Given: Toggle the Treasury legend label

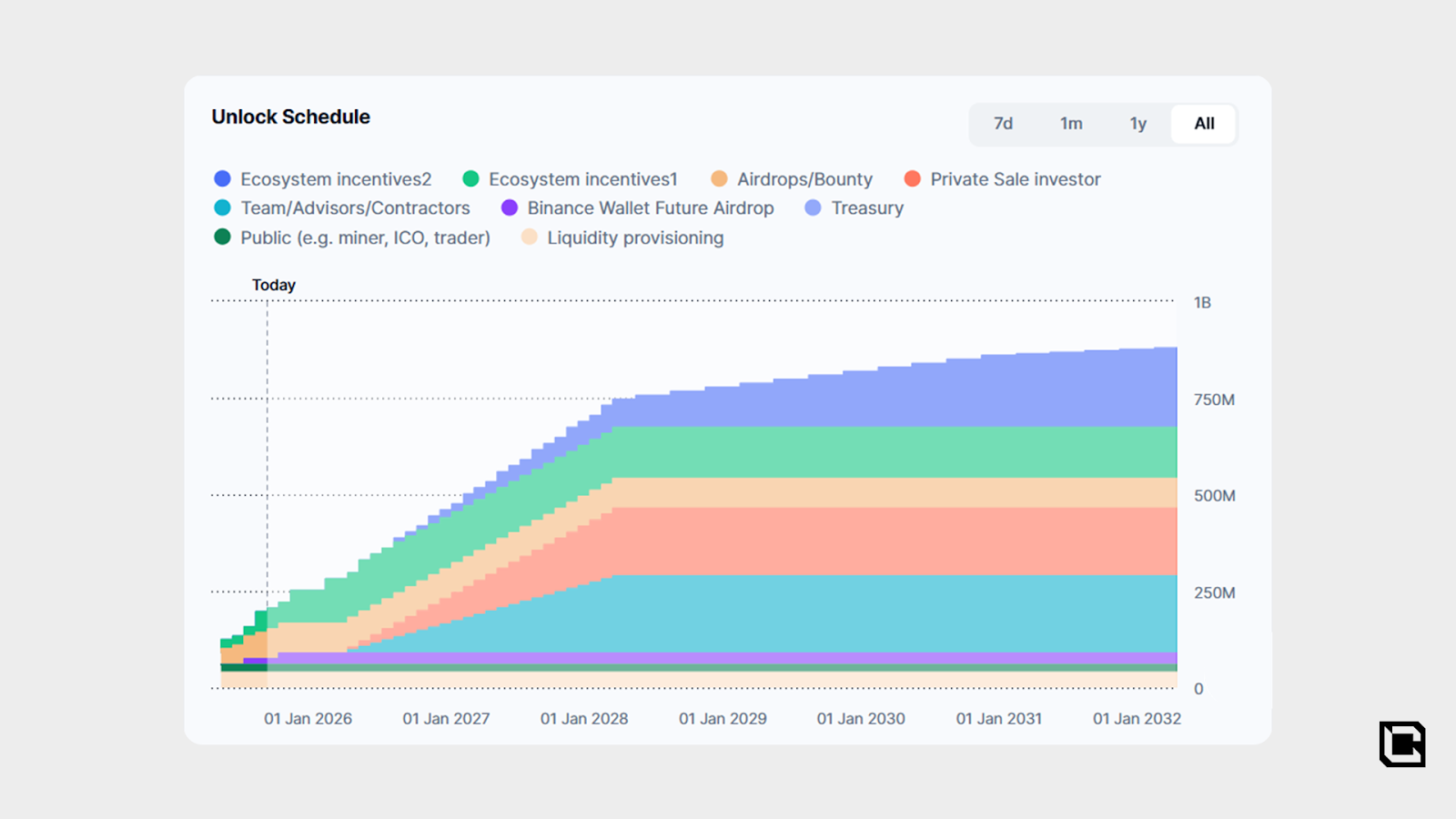Looking at the screenshot, I should coord(866,208).
